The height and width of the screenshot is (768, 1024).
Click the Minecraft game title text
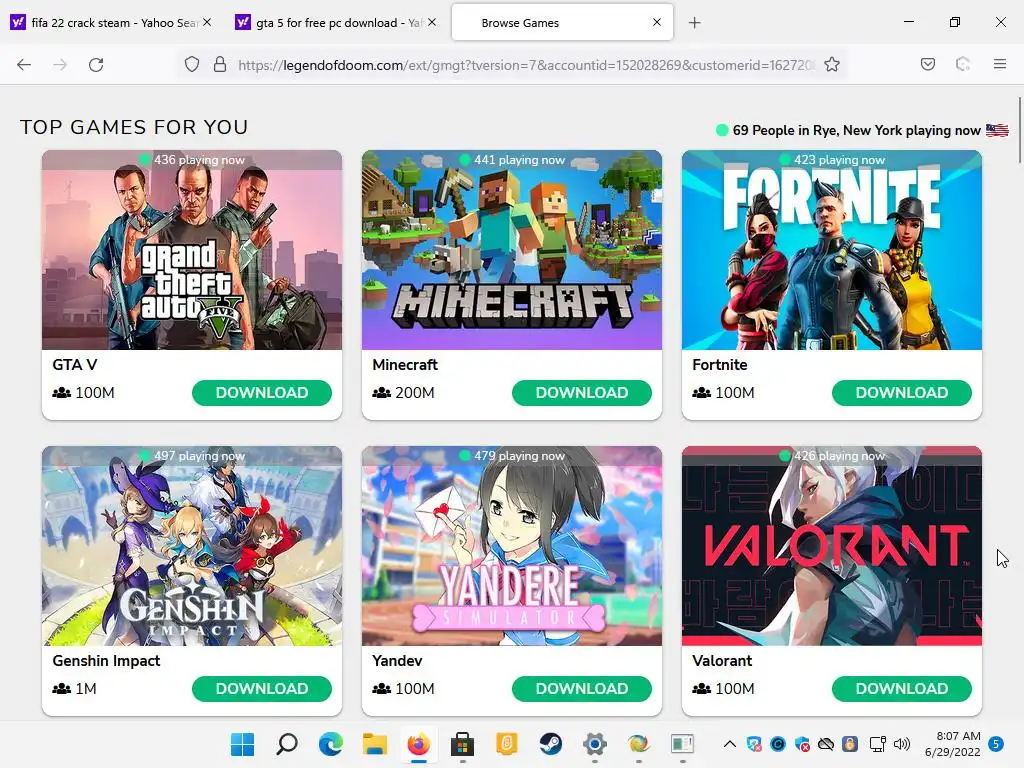pyautogui.click(x=405, y=364)
